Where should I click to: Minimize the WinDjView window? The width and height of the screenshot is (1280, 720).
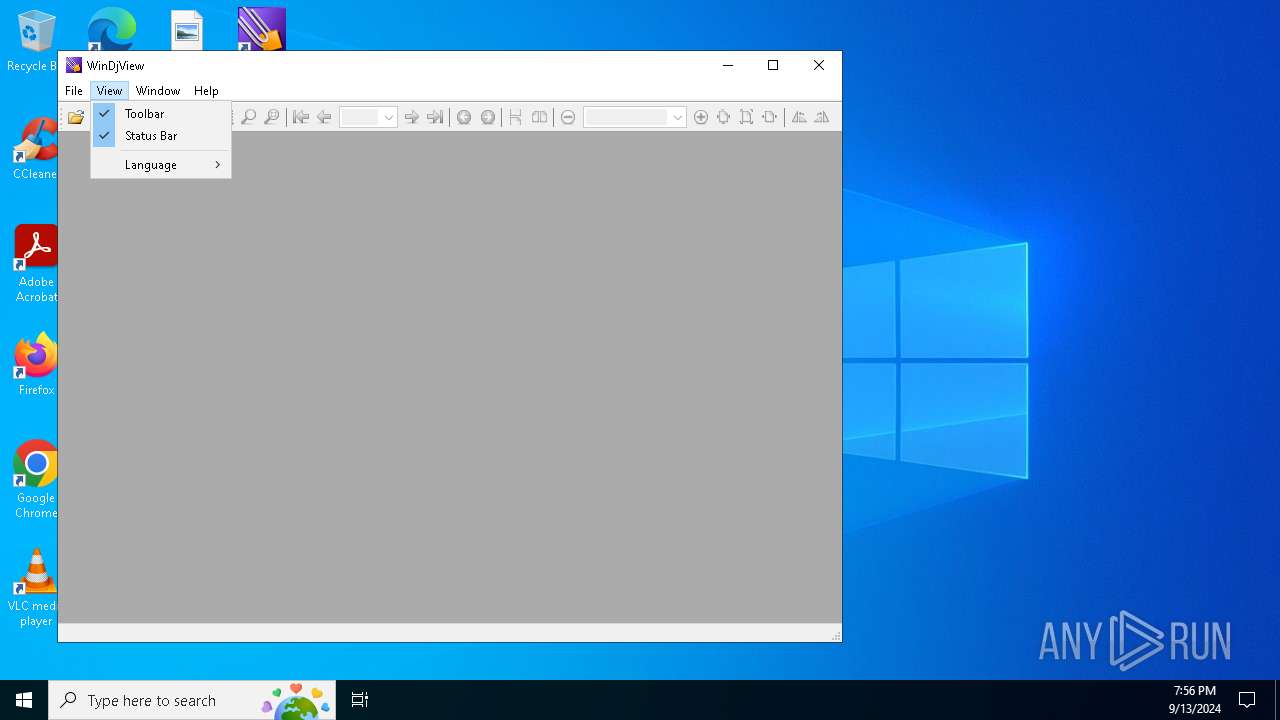point(727,65)
